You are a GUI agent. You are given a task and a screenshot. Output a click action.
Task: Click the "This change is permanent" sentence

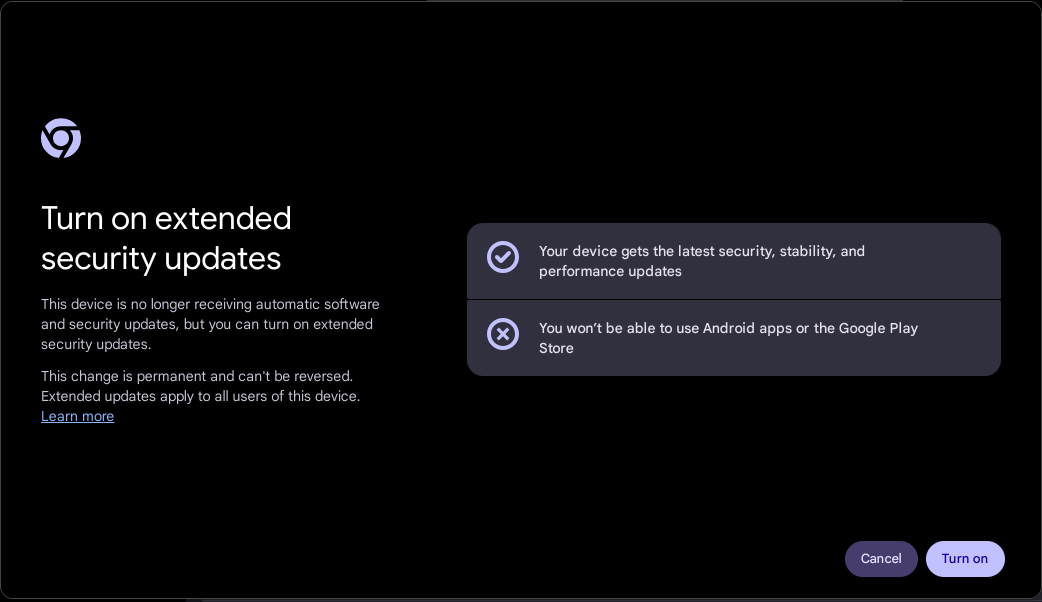click(x=197, y=376)
